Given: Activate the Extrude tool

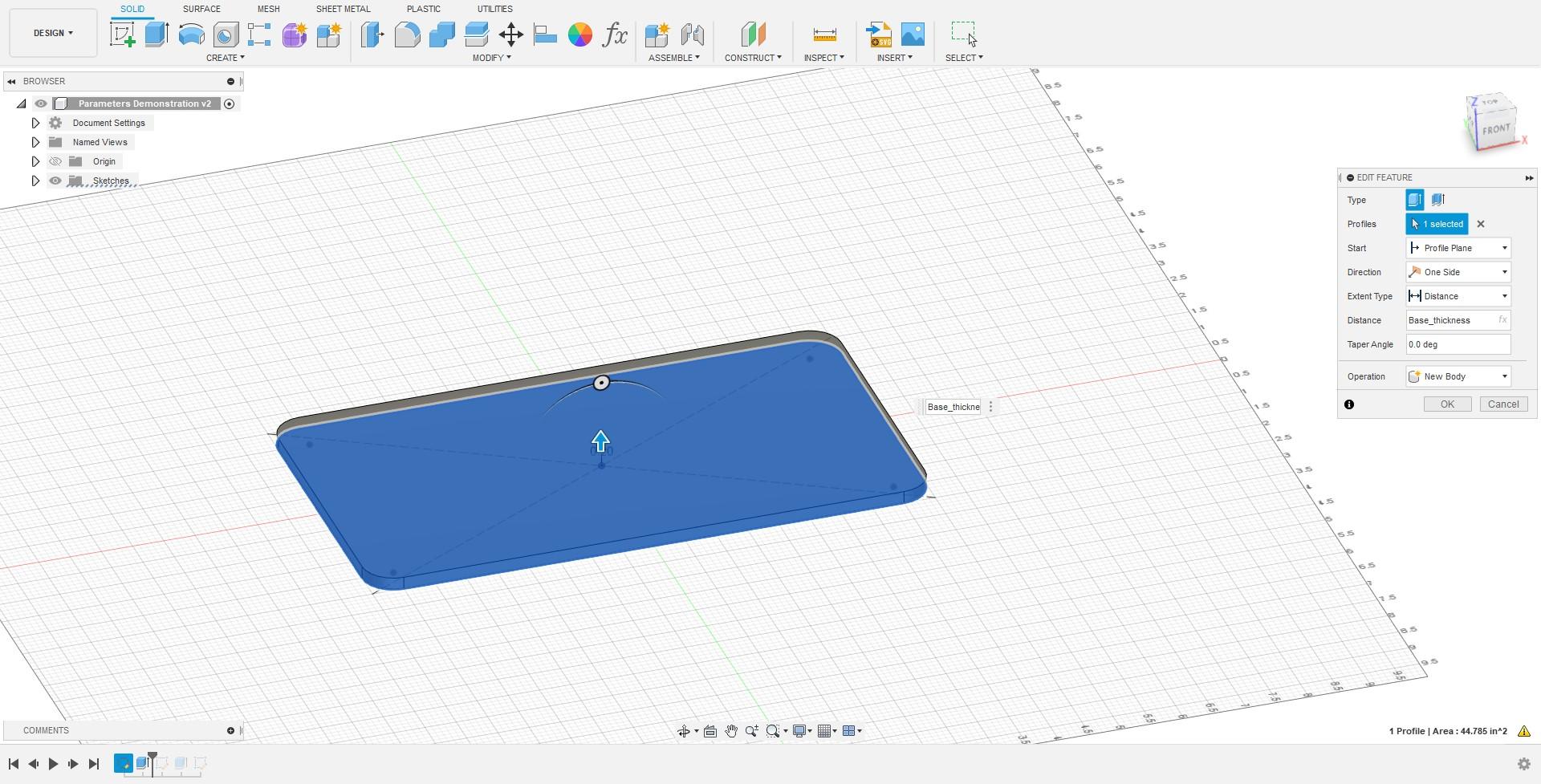Looking at the screenshot, I should 156,35.
